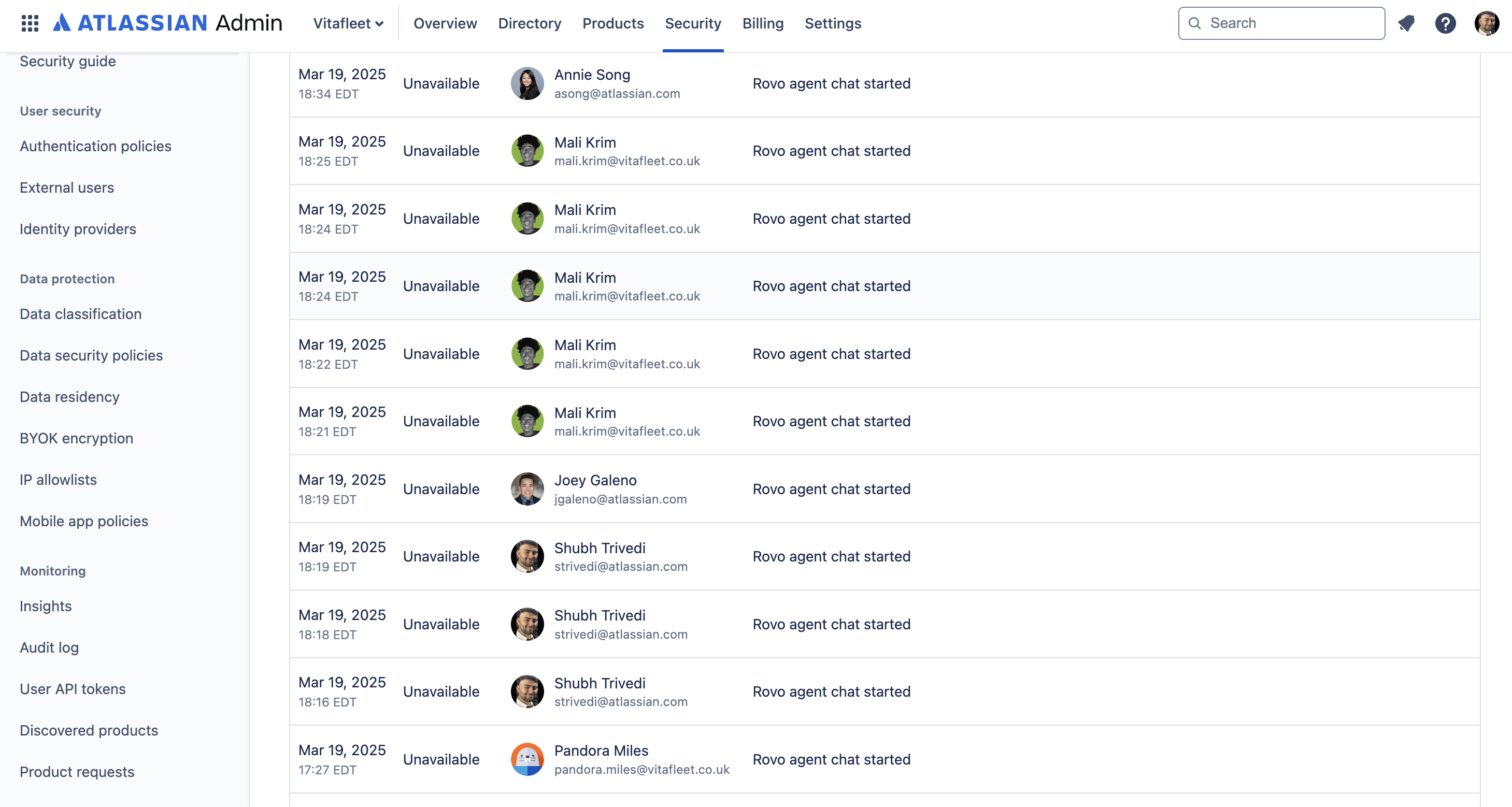1512x807 pixels.
Task: Go to the Directory section
Action: tap(529, 23)
